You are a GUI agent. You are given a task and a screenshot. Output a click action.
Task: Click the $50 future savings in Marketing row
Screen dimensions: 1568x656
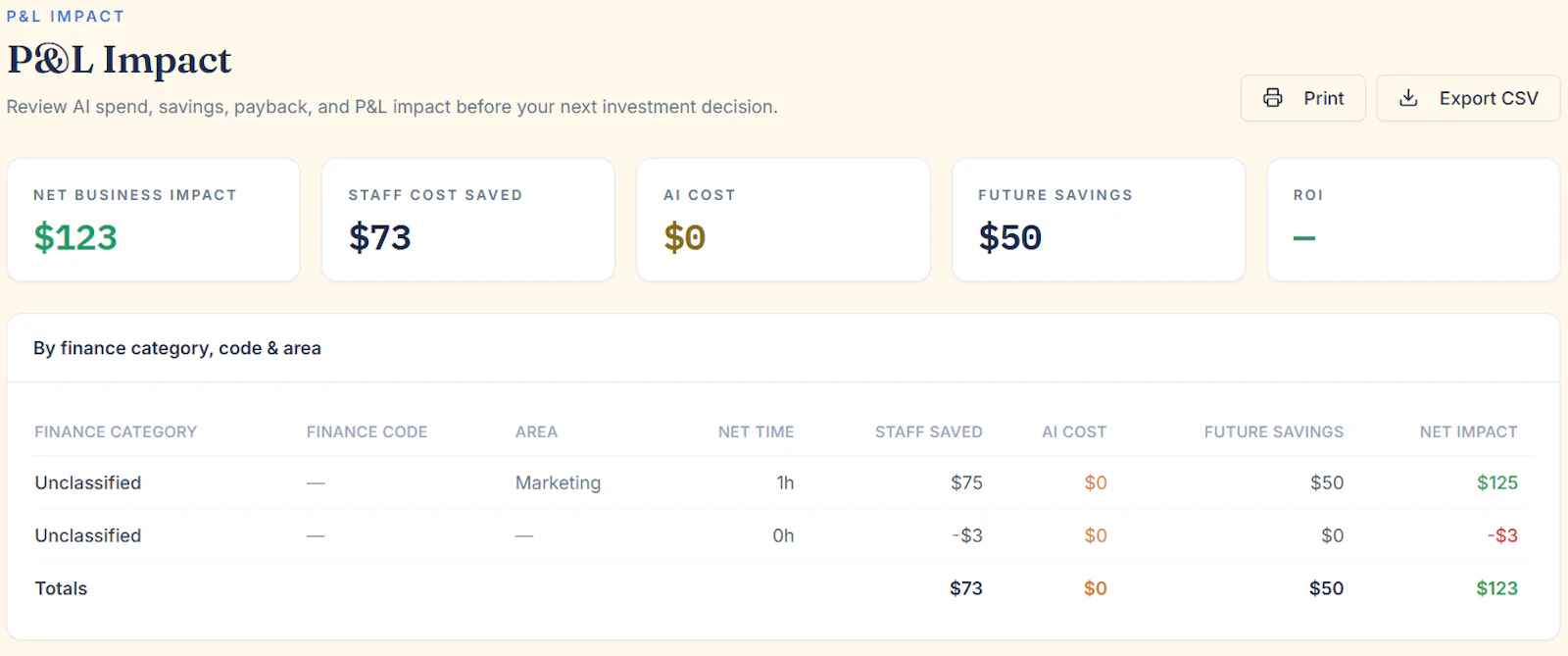point(1327,482)
